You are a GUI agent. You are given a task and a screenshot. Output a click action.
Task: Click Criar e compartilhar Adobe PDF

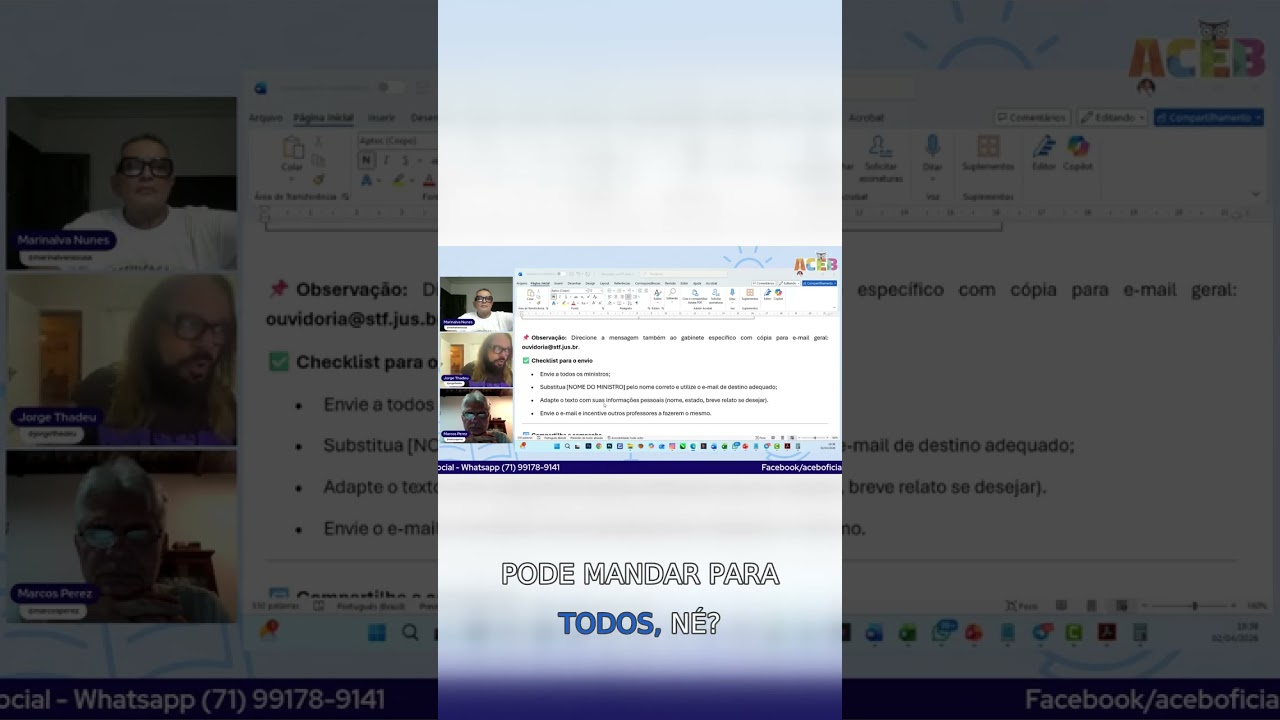[694, 294]
